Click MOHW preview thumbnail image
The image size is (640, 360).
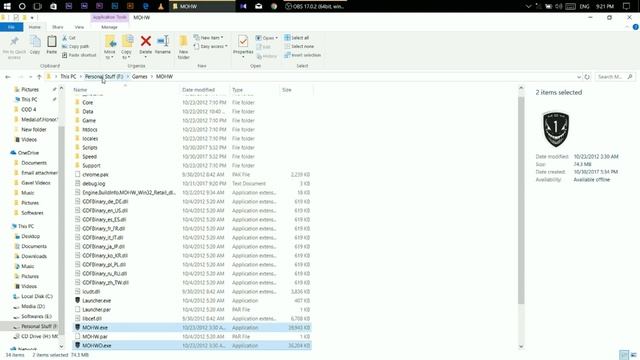pyautogui.click(x=556, y=129)
